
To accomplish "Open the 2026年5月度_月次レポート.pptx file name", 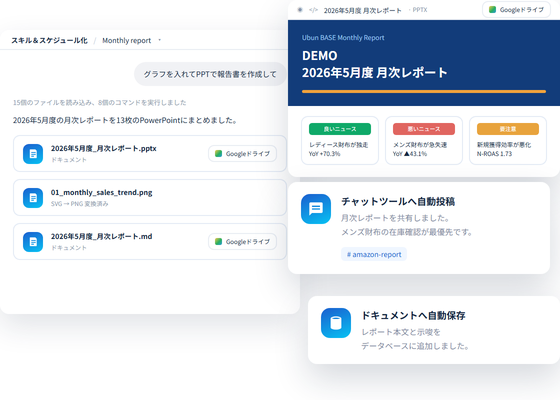I will 104,148.
